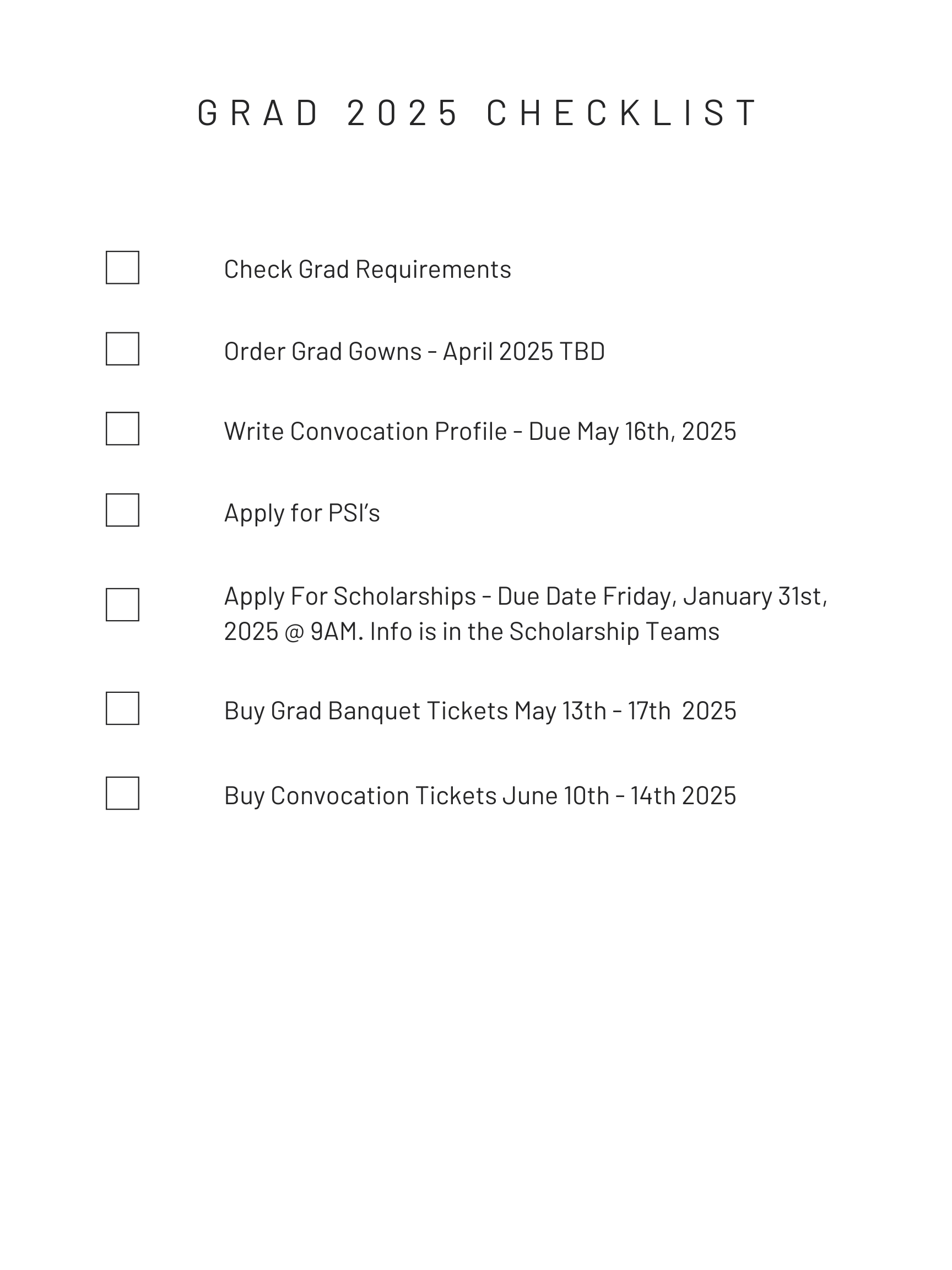The image size is (952, 1270).
Task: Click the Buy Convocation Tickets text
Action: click(x=360, y=796)
